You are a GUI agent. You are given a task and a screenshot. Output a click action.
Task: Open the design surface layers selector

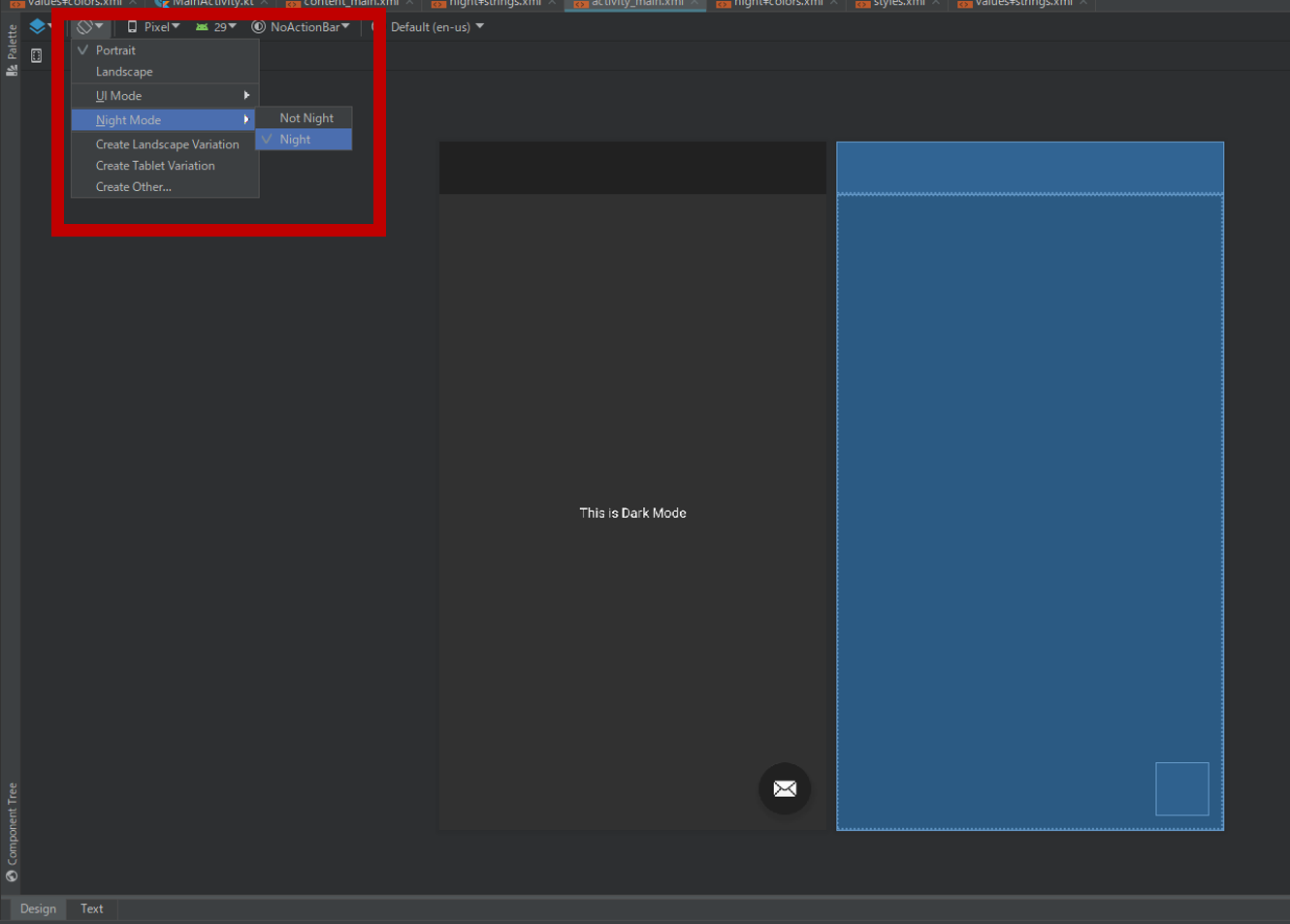coord(40,26)
